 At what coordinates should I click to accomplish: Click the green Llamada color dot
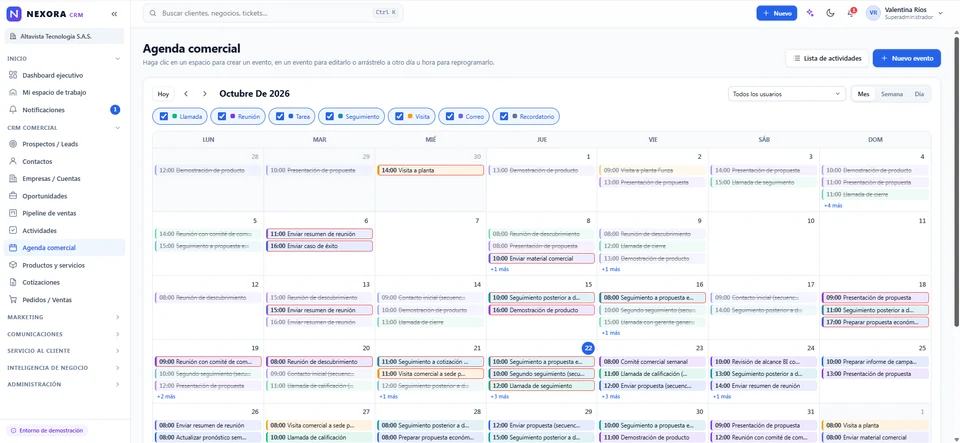[x=174, y=116]
